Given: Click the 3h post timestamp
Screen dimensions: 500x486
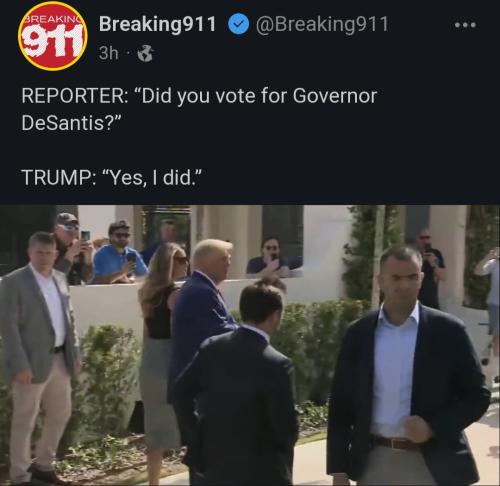Looking at the screenshot, I should (108, 53).
